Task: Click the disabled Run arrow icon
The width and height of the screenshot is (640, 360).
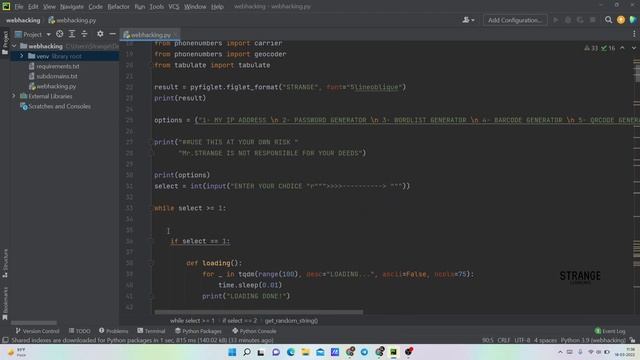Action: 556,20
